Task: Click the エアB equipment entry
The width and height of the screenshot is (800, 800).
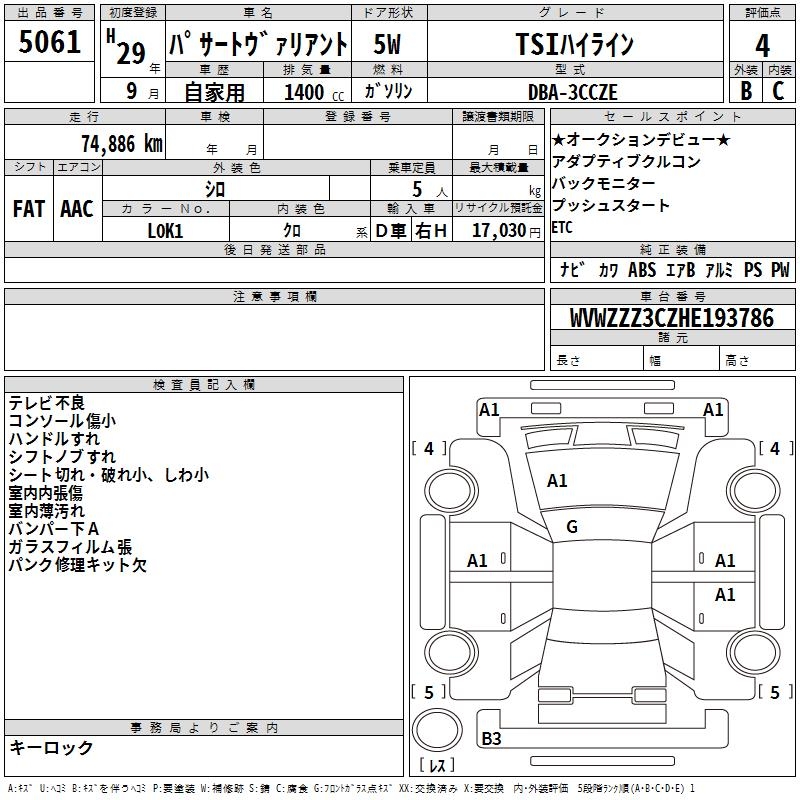Action: click(681, 270)
